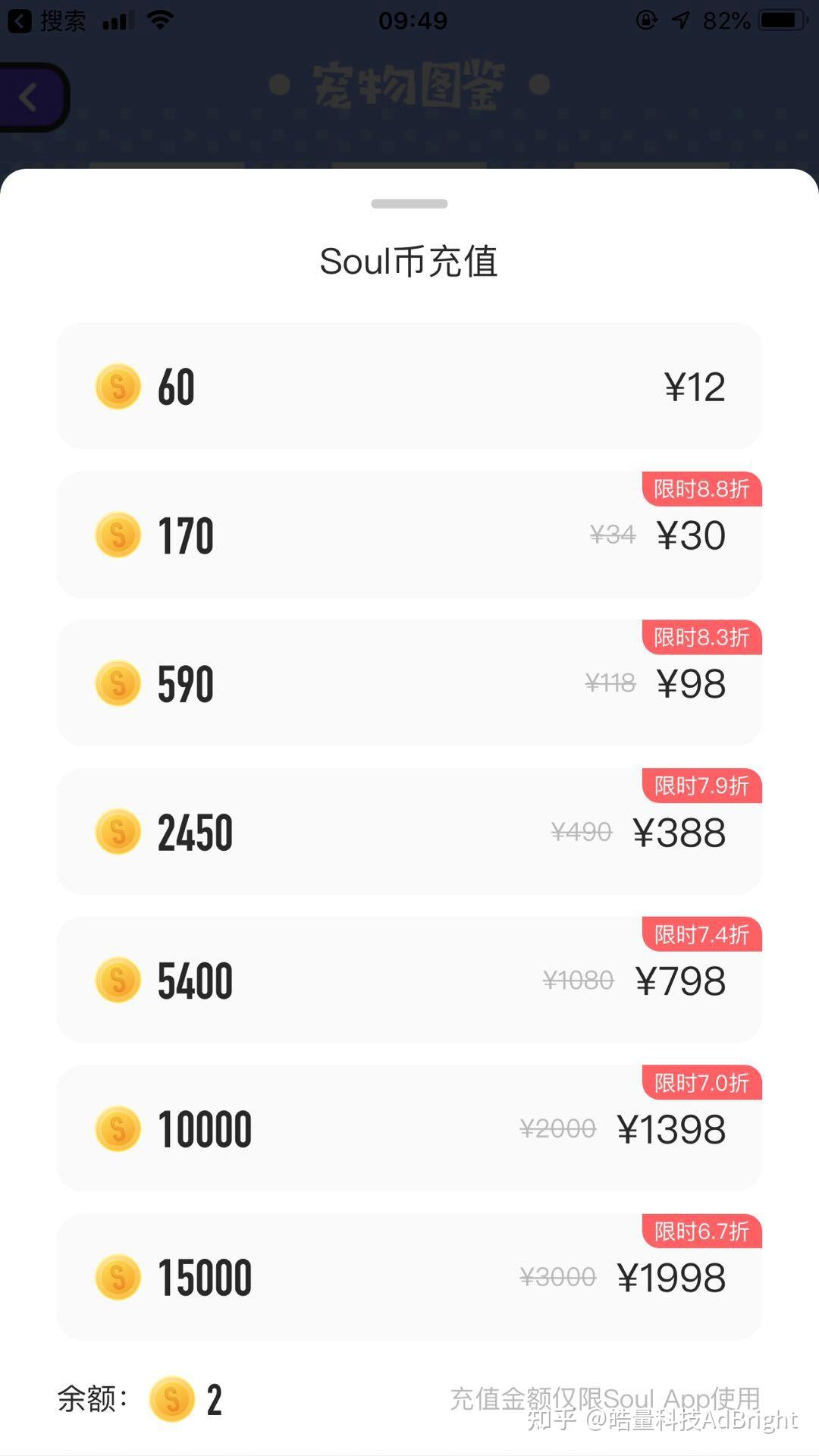
Task: Tap the coin icon beside 60
Action: 118,386
